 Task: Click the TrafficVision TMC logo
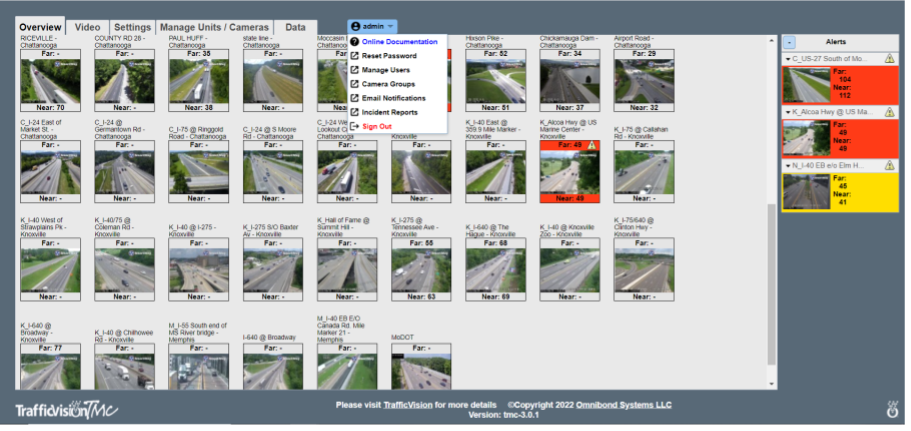(x=66, y=410)
